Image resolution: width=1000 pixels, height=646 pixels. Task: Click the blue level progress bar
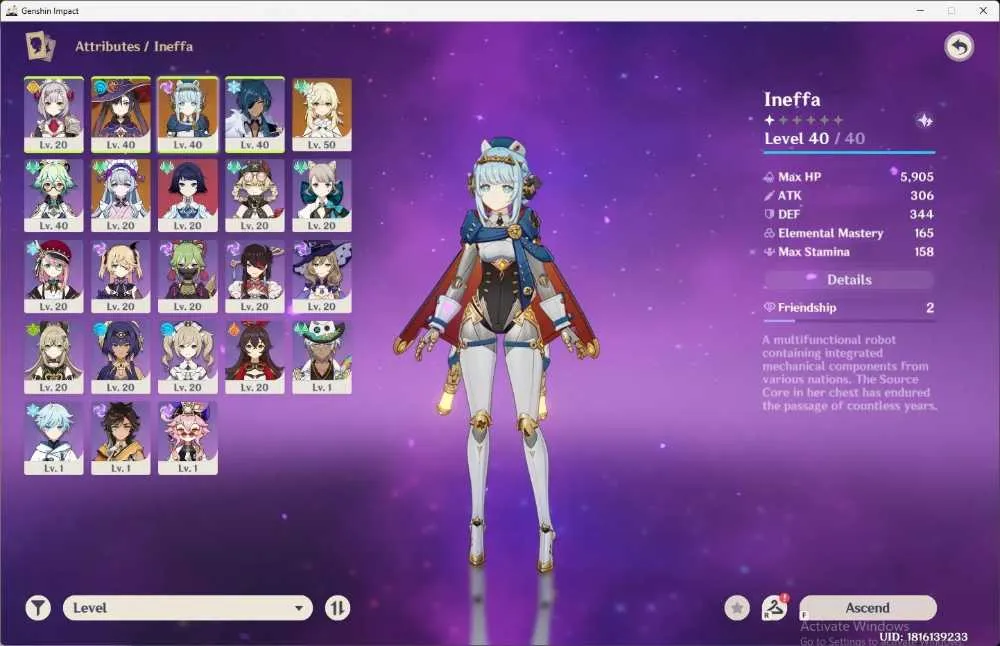(849, 153)
